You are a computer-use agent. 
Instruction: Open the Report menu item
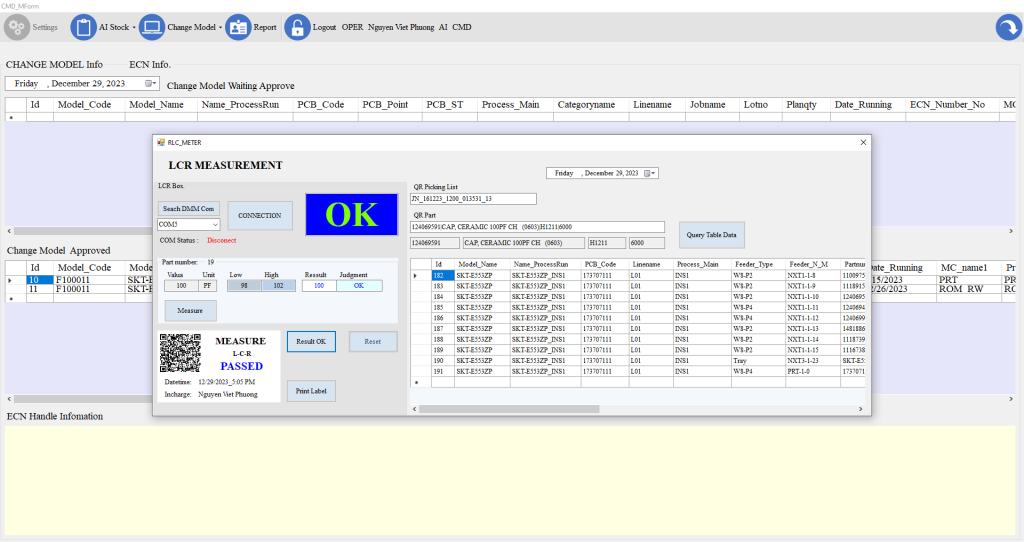coord(264,27)
